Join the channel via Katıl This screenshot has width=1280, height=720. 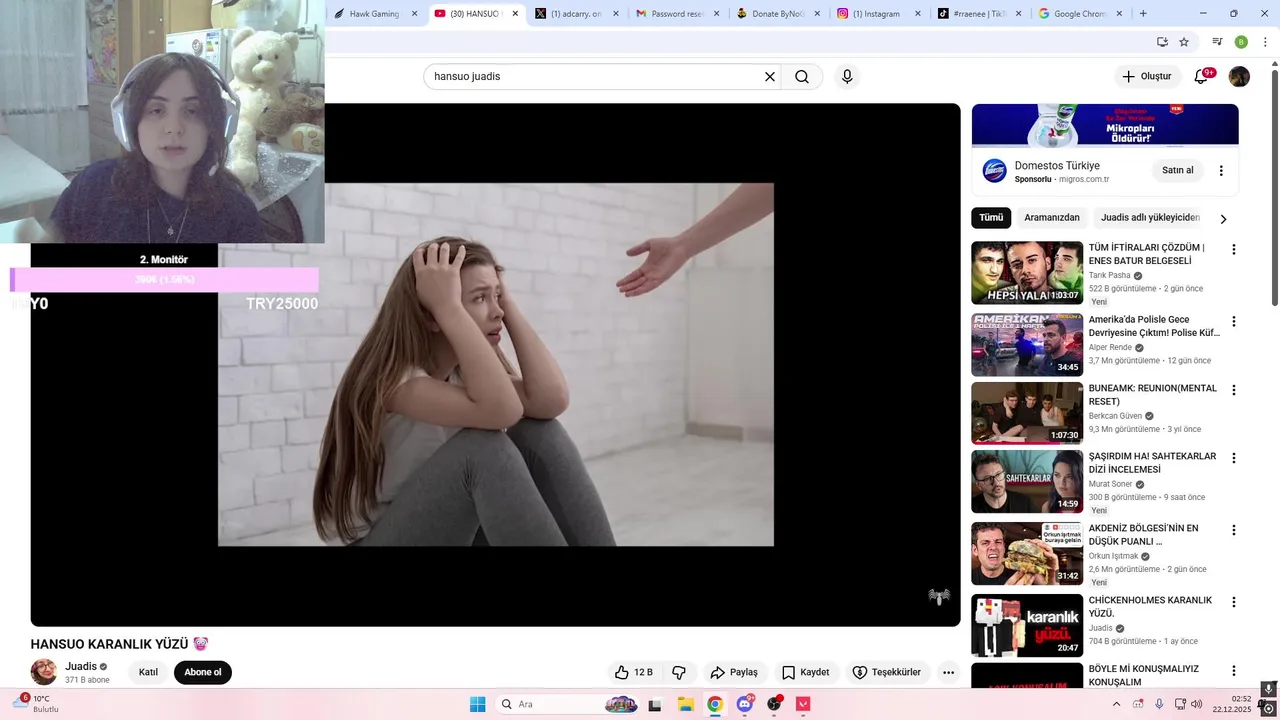pos(148,672)
